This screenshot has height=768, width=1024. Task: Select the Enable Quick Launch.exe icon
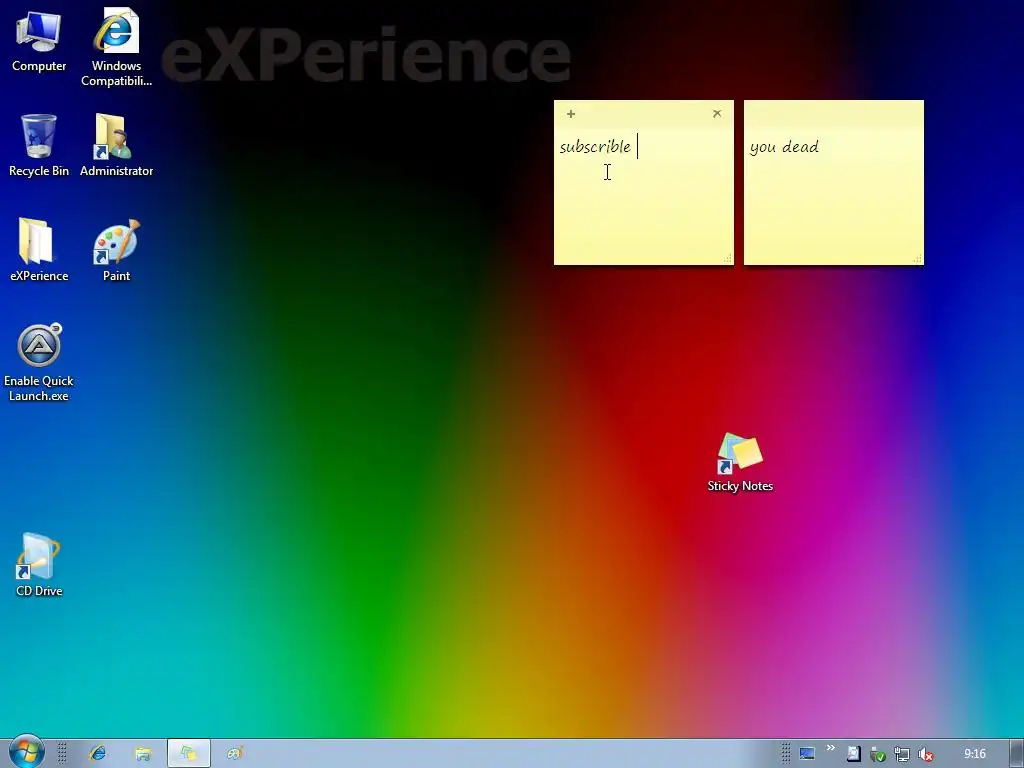(x=39, y=362)
